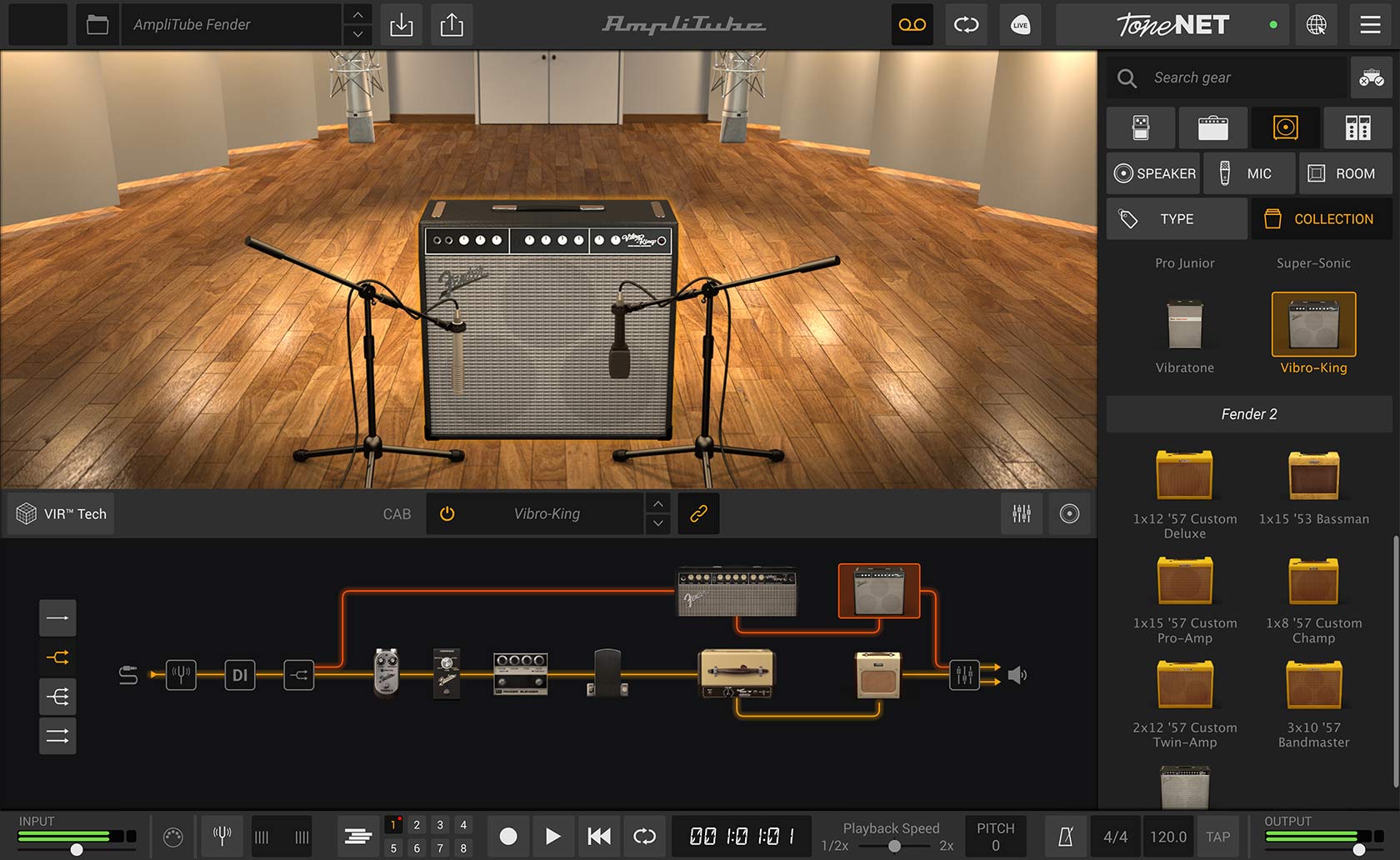Click the save preset download icon
This screenshot has width=1400, height=860.
(401, 25)
